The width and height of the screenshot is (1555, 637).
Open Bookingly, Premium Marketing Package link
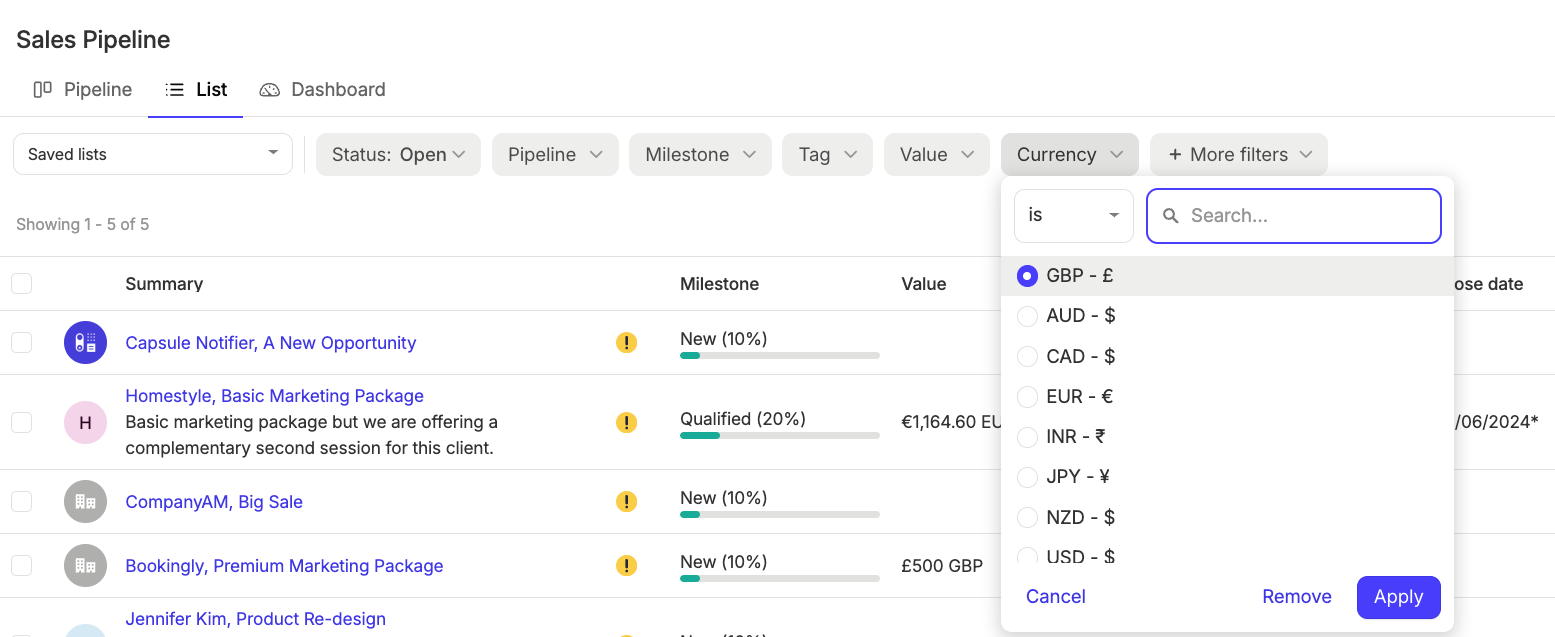pyautogui.click(x=284, y=566)
